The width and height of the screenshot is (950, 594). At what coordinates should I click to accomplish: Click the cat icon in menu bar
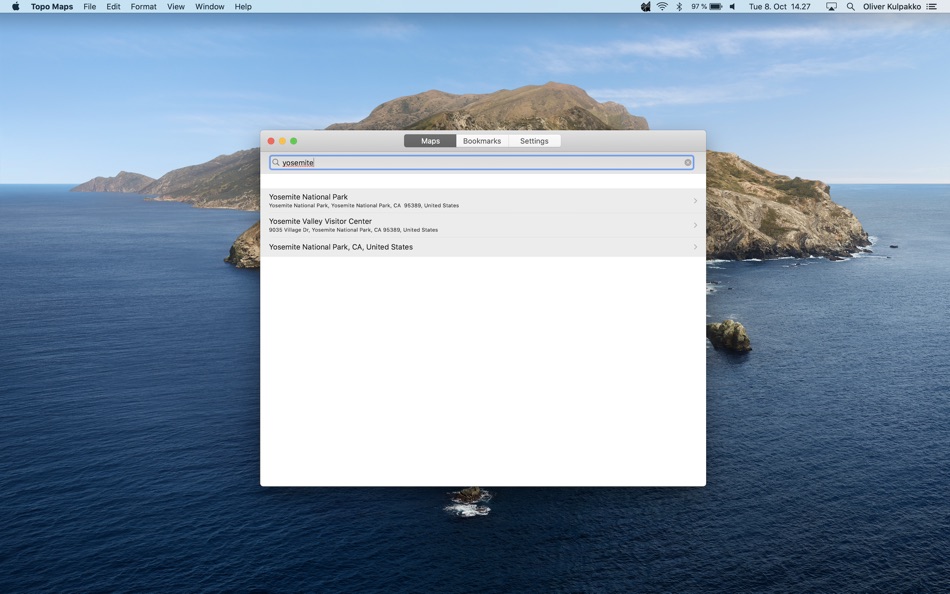click(x=645, y=7)
